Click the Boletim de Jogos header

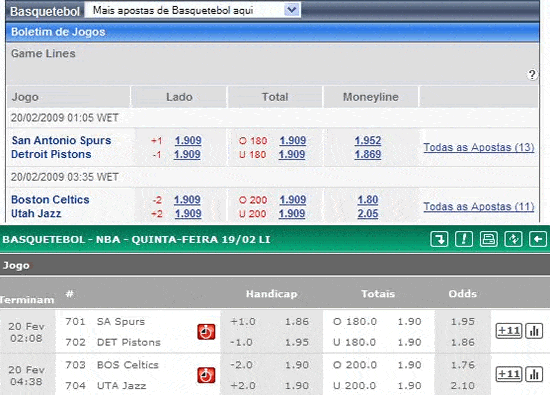(272, 32)
